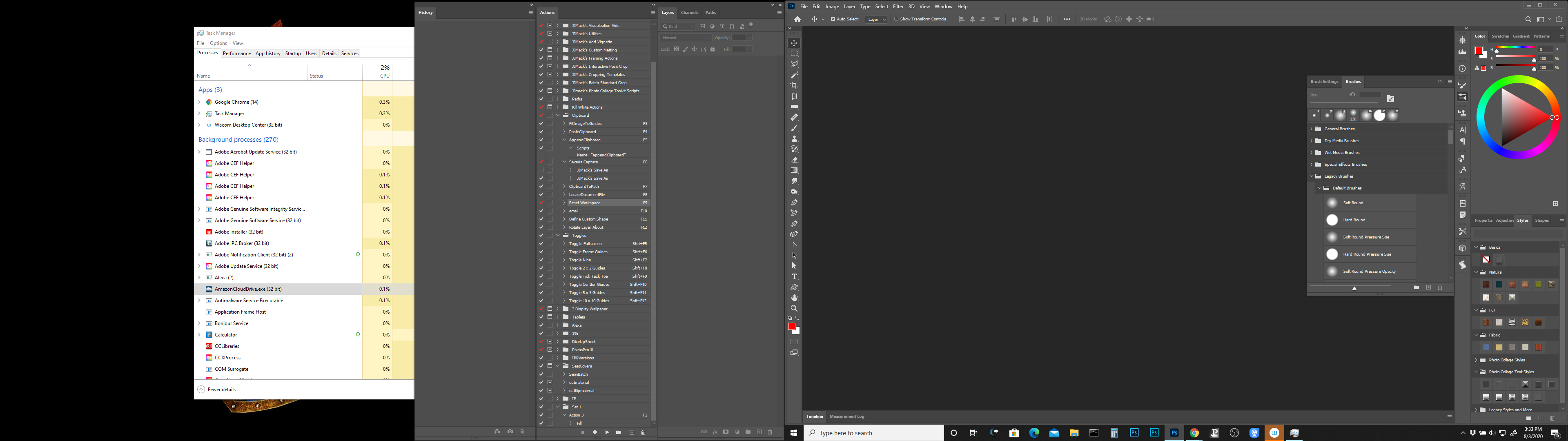The height and width of the screenshot is (441, 1568).
Task: Toggle the dialog icon next to Reset Workspace
Action: click(x=550, y=202)
